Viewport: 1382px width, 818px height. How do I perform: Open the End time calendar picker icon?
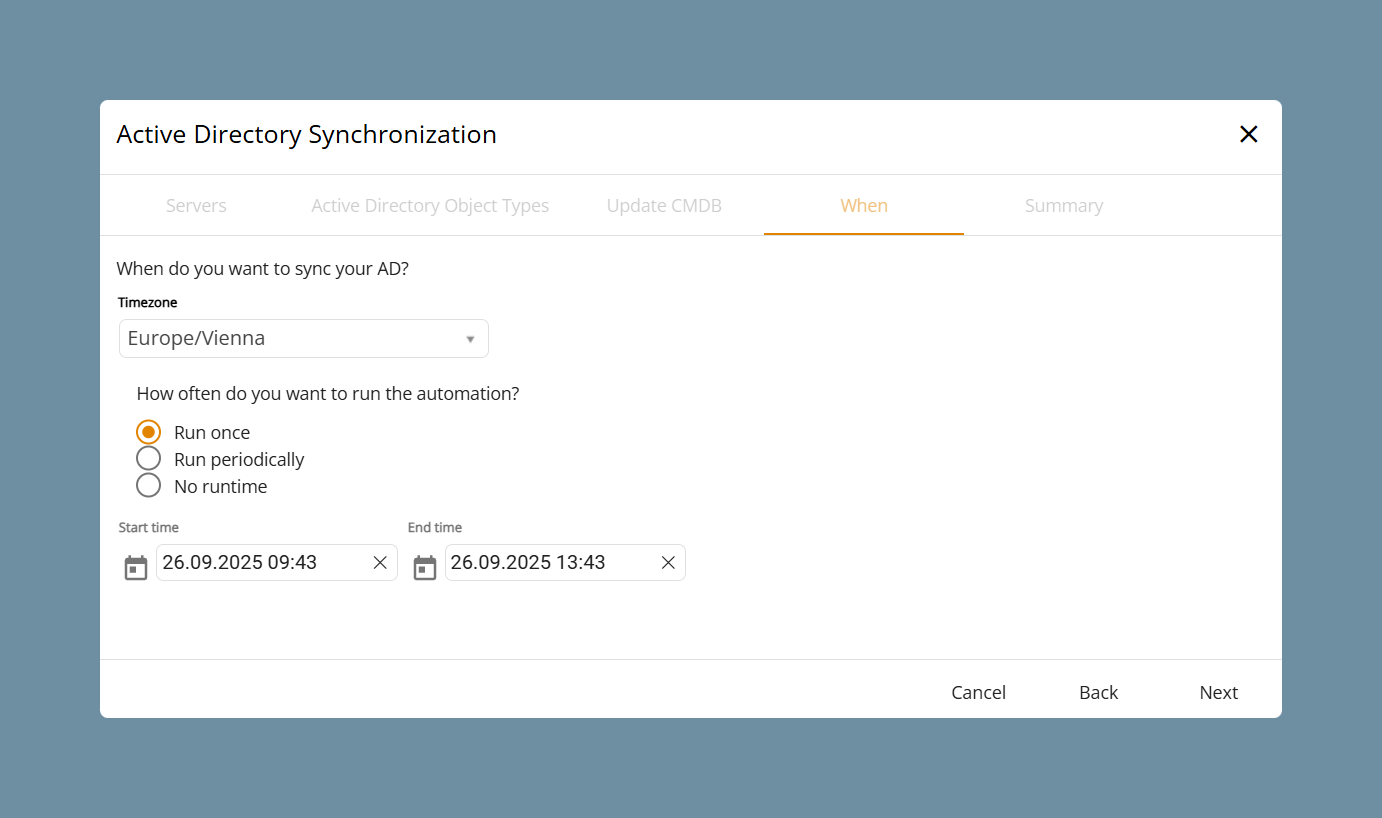coord(425,568)
